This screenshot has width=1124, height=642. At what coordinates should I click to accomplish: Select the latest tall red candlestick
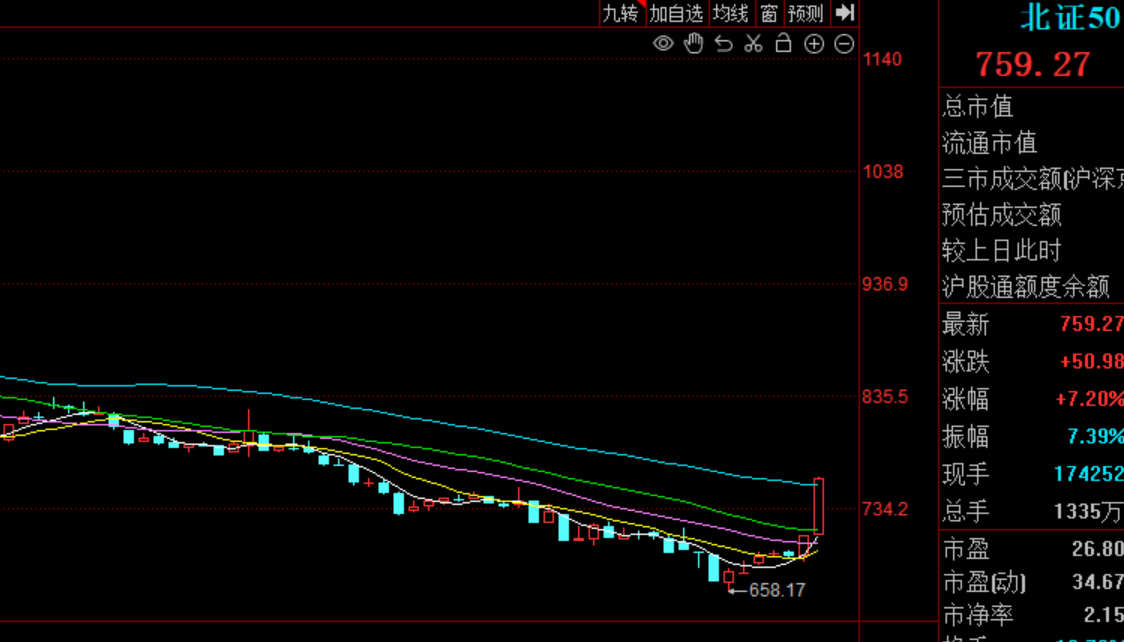819,506
